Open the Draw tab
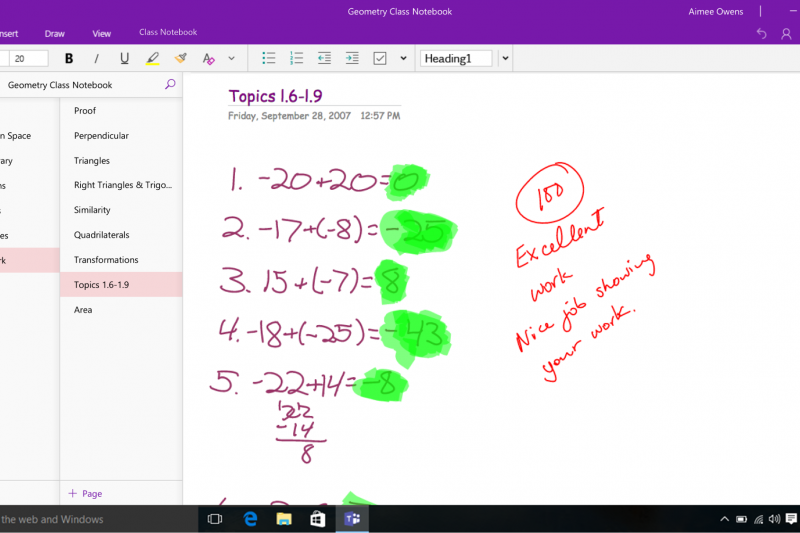Image resolution: width=800 pixels, height=533 pixels. (55, 34)
